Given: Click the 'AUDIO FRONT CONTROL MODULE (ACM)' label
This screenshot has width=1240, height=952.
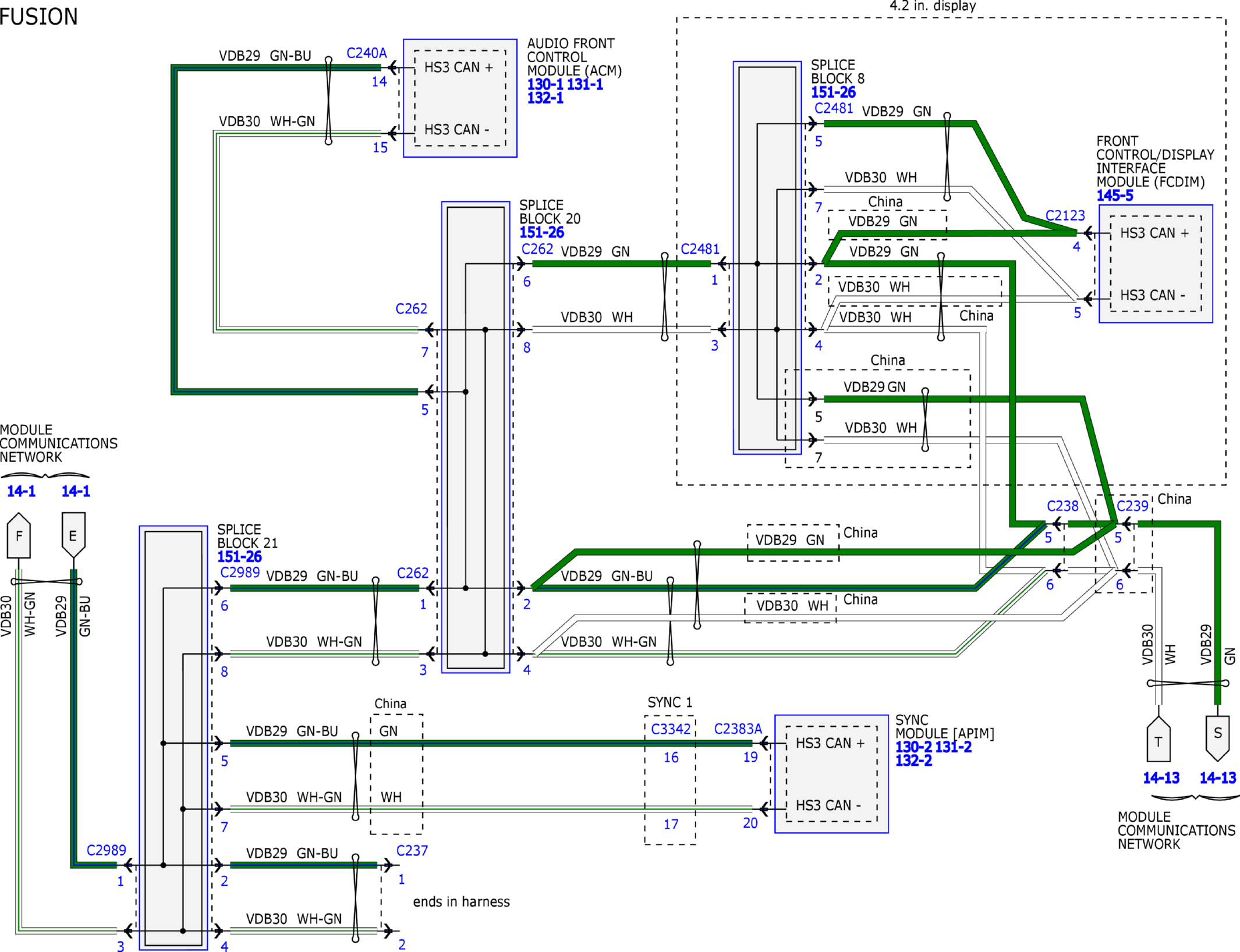Looking at the screenshot, I should tap(575, 57).
